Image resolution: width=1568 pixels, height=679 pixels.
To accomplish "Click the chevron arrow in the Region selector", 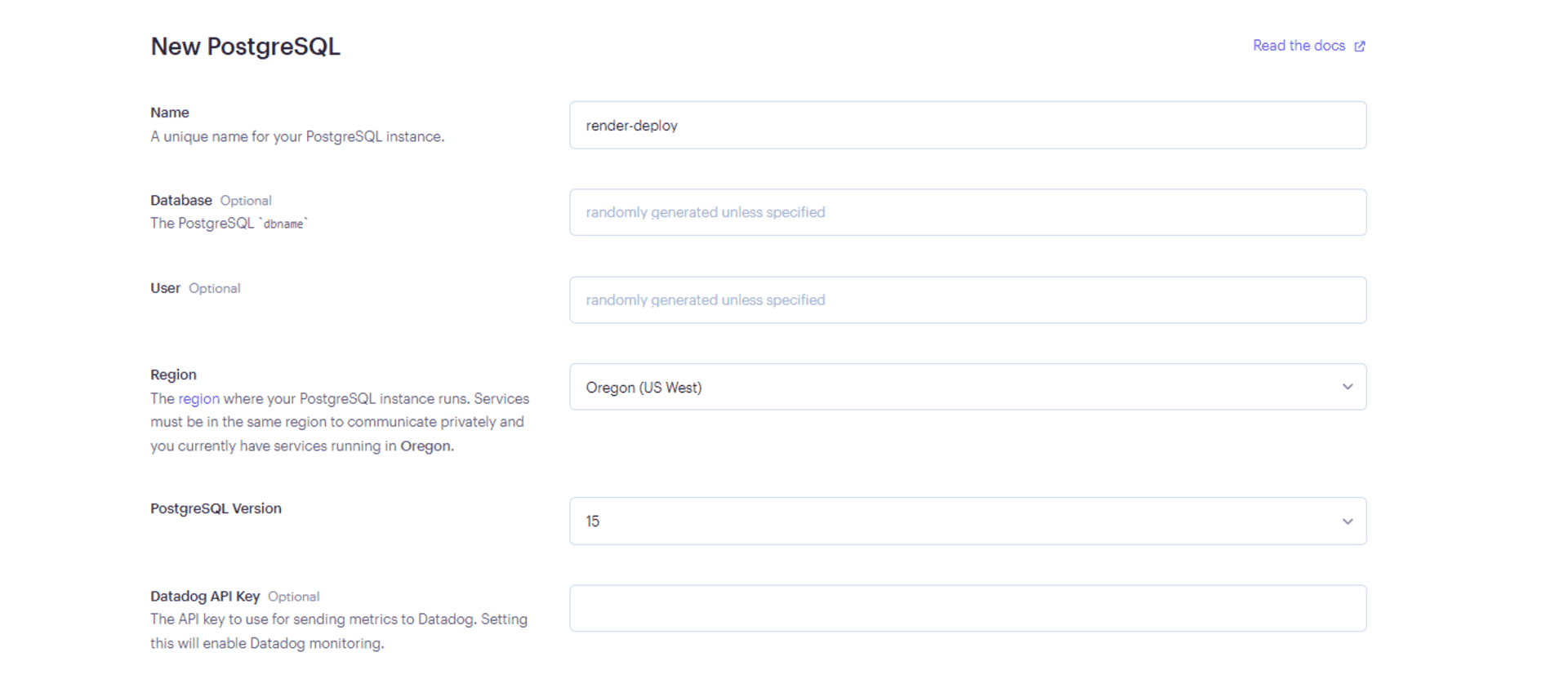I will tap(1347, 387).
